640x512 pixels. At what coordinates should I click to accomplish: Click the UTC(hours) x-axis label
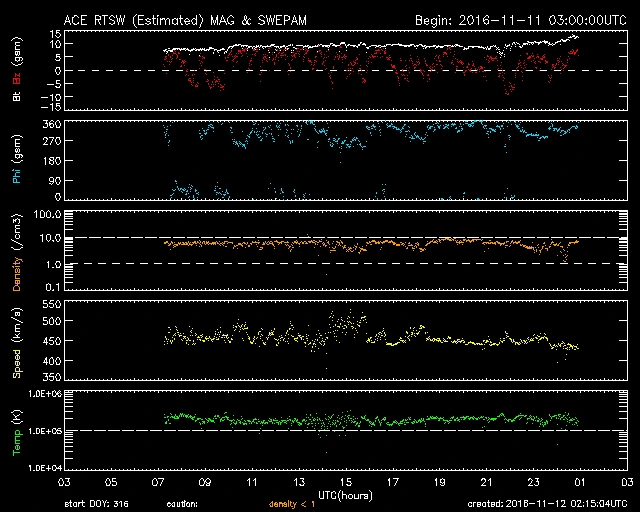pyautogui.click(x=347, y=494)
